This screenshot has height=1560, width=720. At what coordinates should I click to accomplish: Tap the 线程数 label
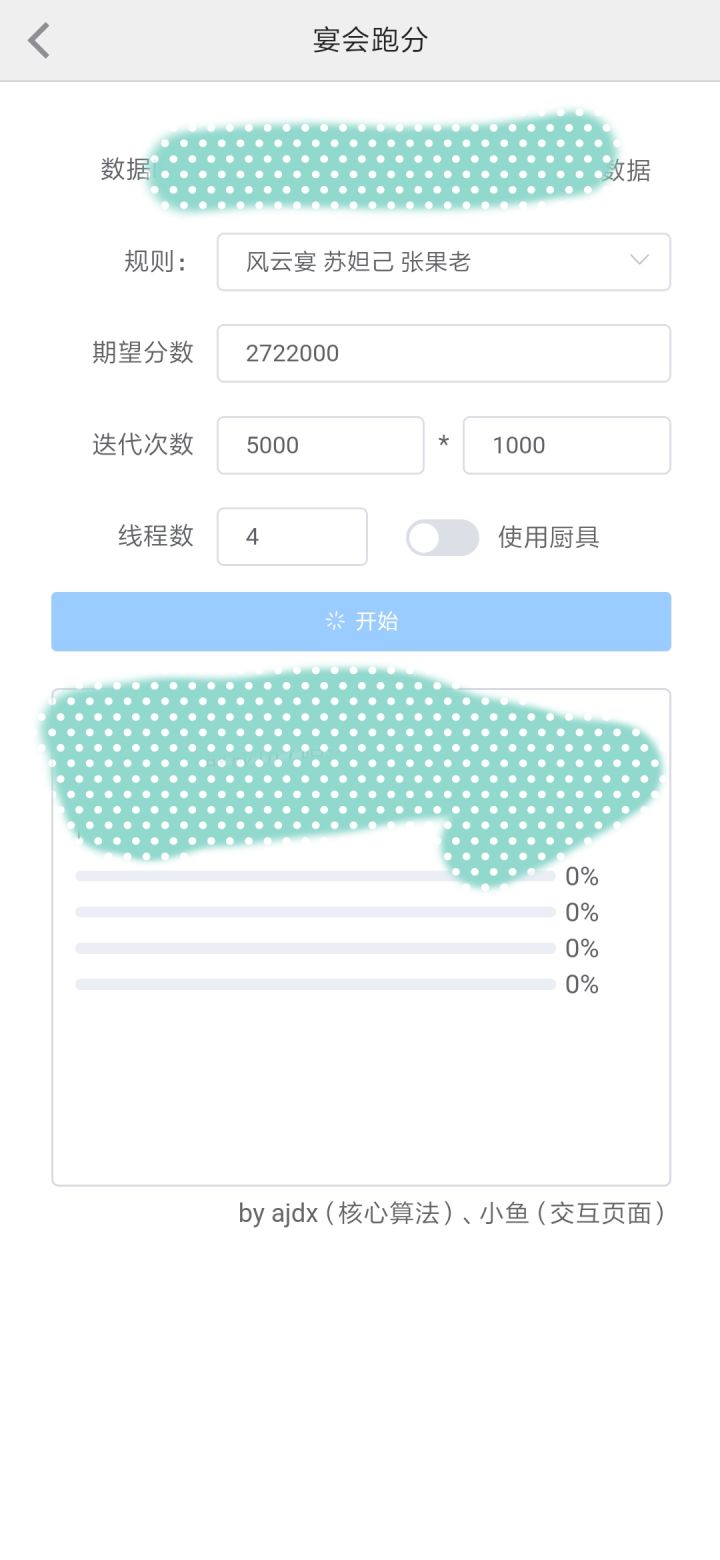(x=155, y=536)
